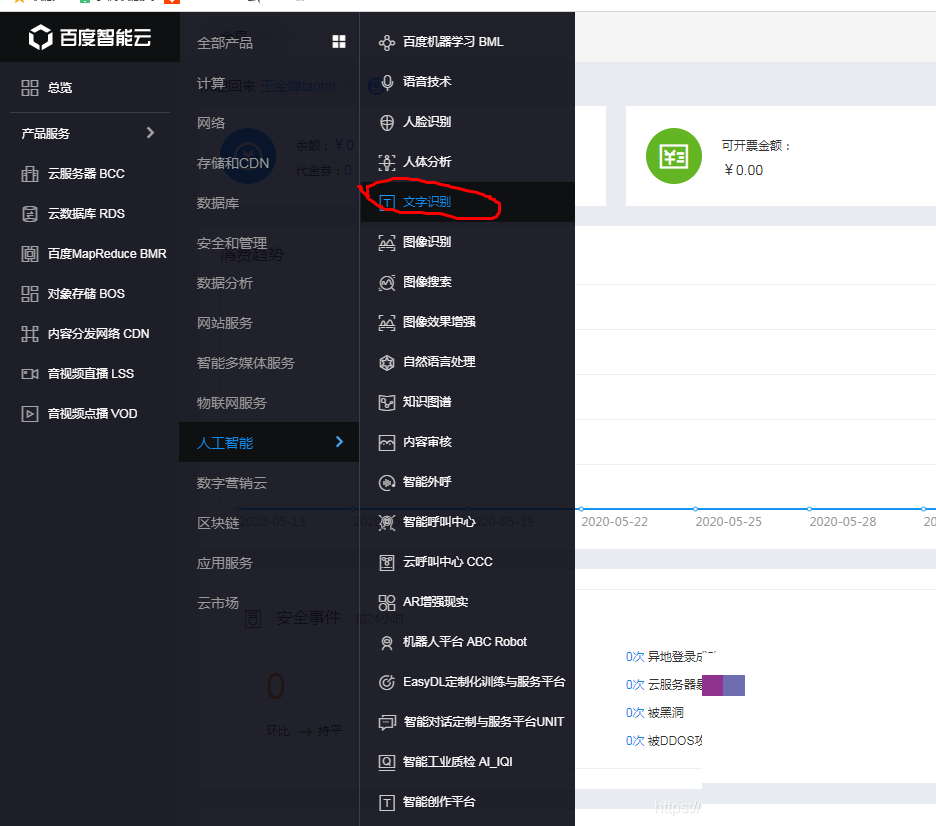Click the 百度智能云 logo
Image resolution: width=936 pixels, height=826 pixels.
90,38
